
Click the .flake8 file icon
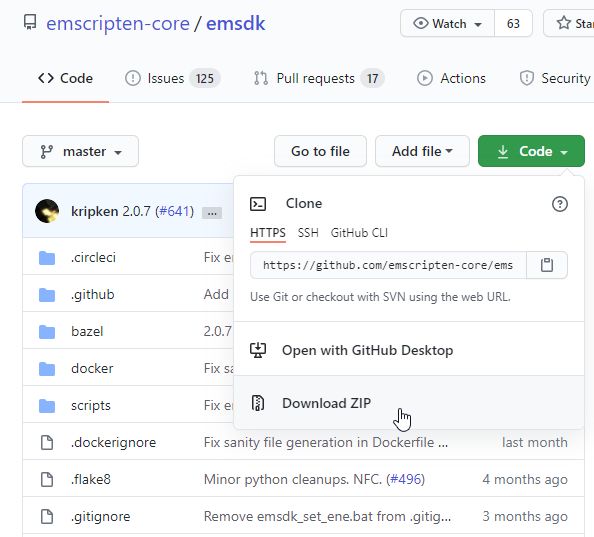point(47,479)
